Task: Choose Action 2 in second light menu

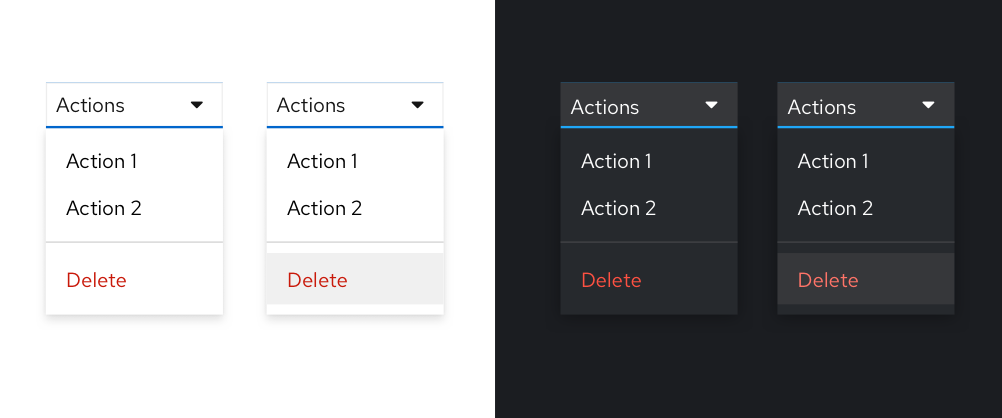Action: pyautogui.click(x=324, y=208)
